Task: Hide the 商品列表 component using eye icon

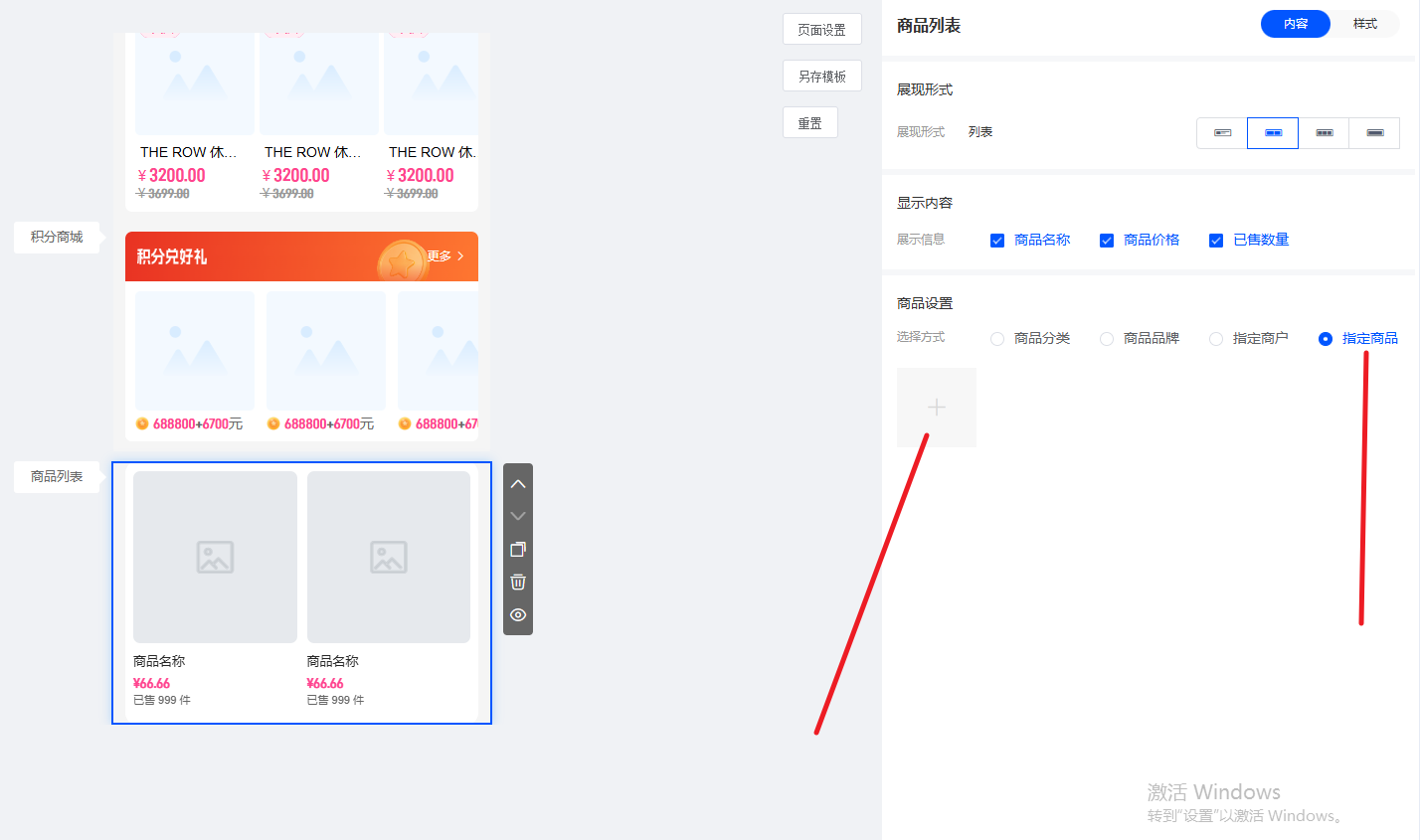Action: (x=518, y=615)
